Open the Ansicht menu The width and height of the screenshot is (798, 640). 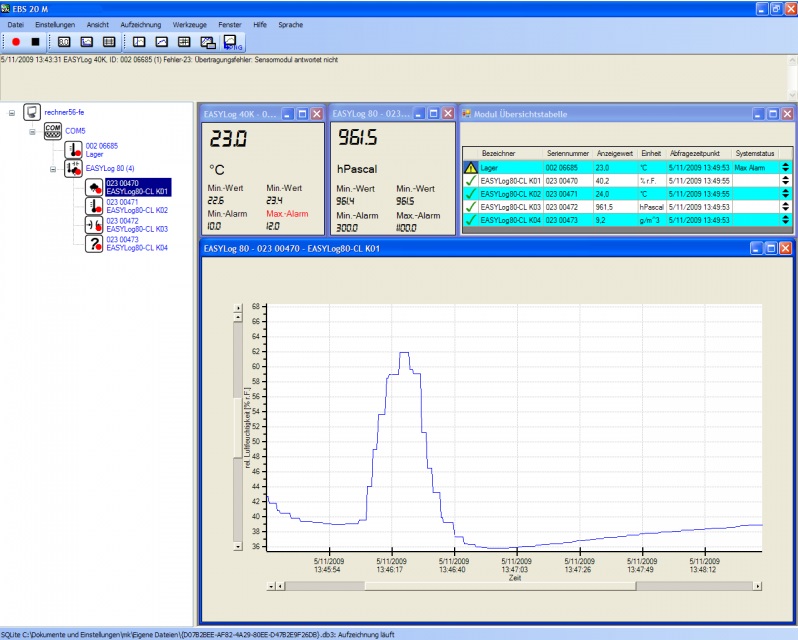pyautogui.click(x=98, y=24)
